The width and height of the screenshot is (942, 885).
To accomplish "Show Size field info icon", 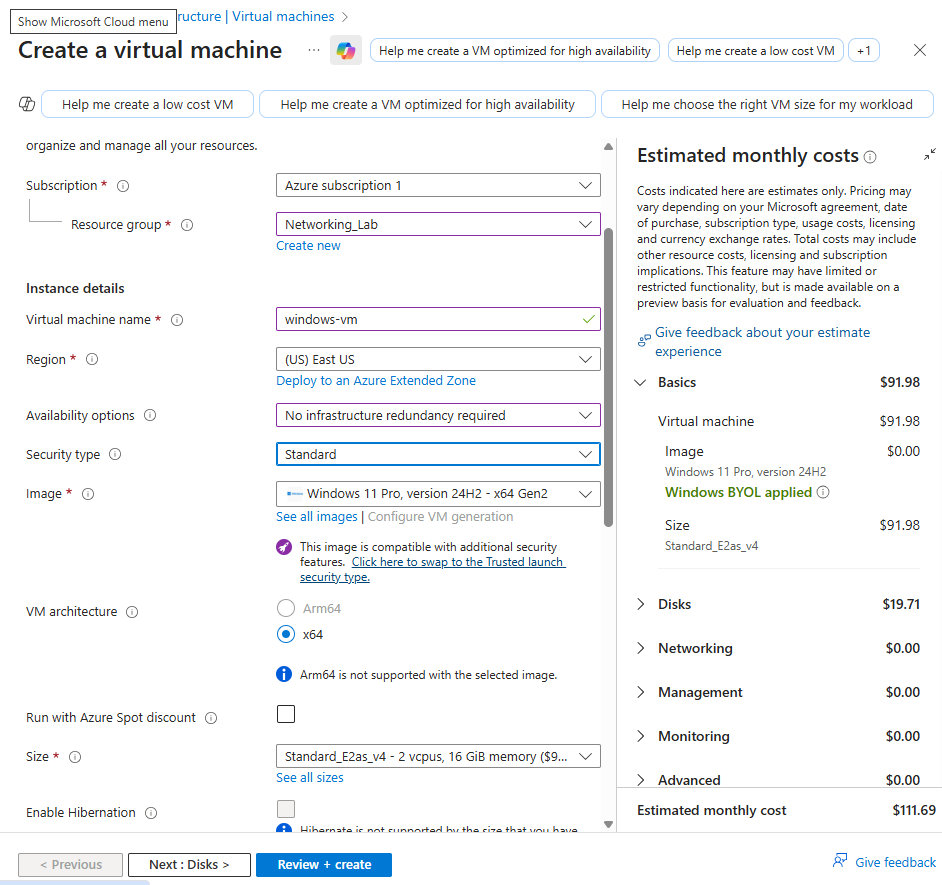I will [x=74, y=757].
